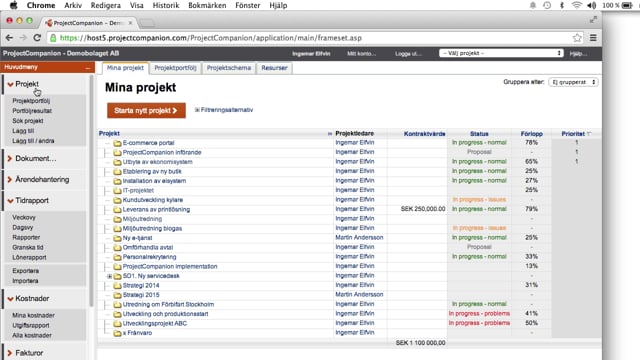Click folder icon of Strategi 2014
Image resolution: width=640 pixels, height=360 pixels.
click(118, 285)
